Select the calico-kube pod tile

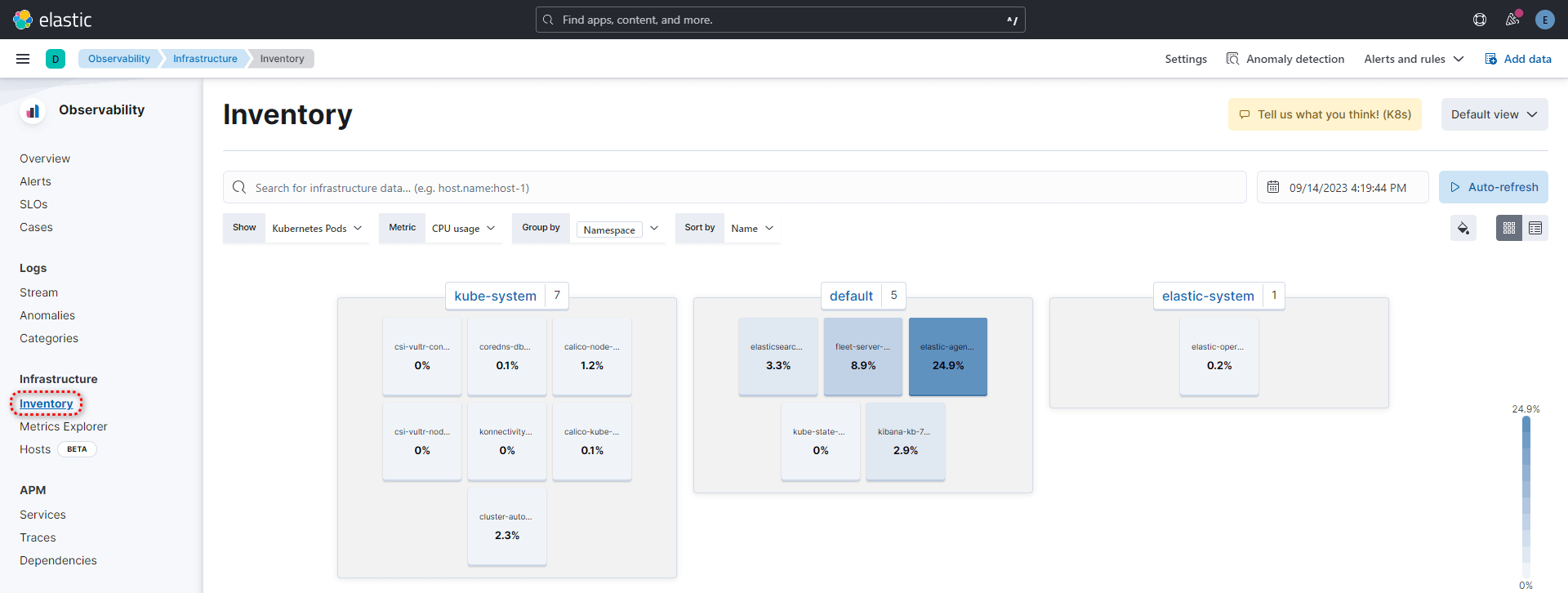pyautogui.click(x=592, y=442)
